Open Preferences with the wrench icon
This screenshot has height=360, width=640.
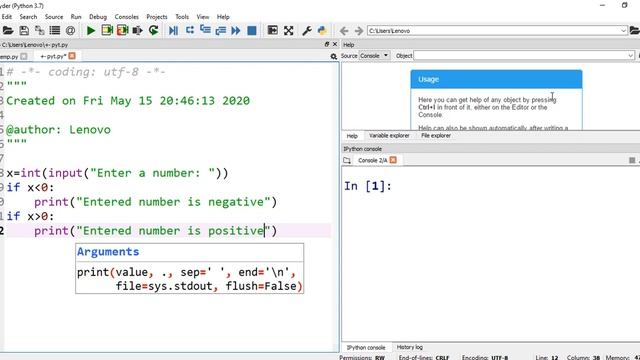pos(307,31)
